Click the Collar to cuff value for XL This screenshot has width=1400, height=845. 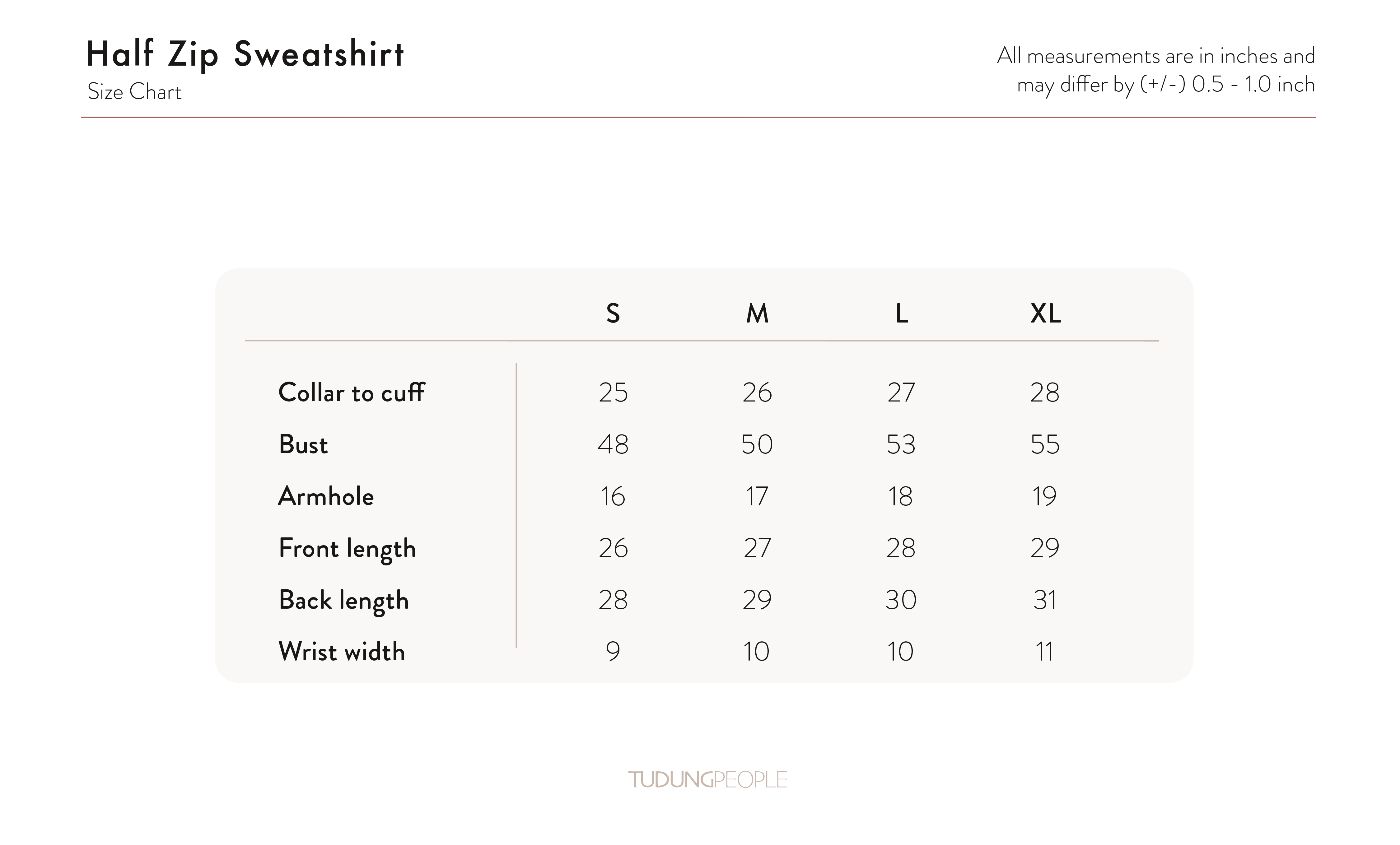[1045, 392]
